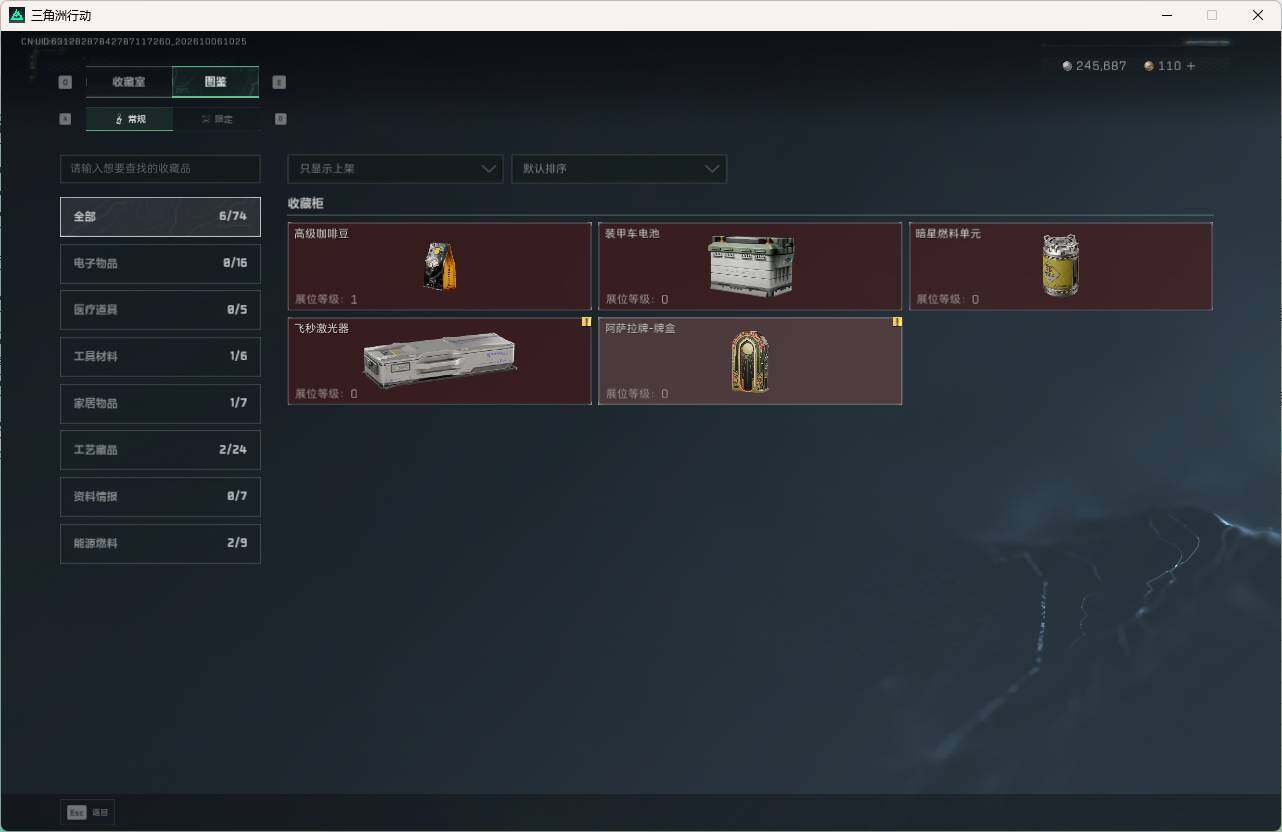
Task: Open the 能源燃料 category
Action: [160, 543]
